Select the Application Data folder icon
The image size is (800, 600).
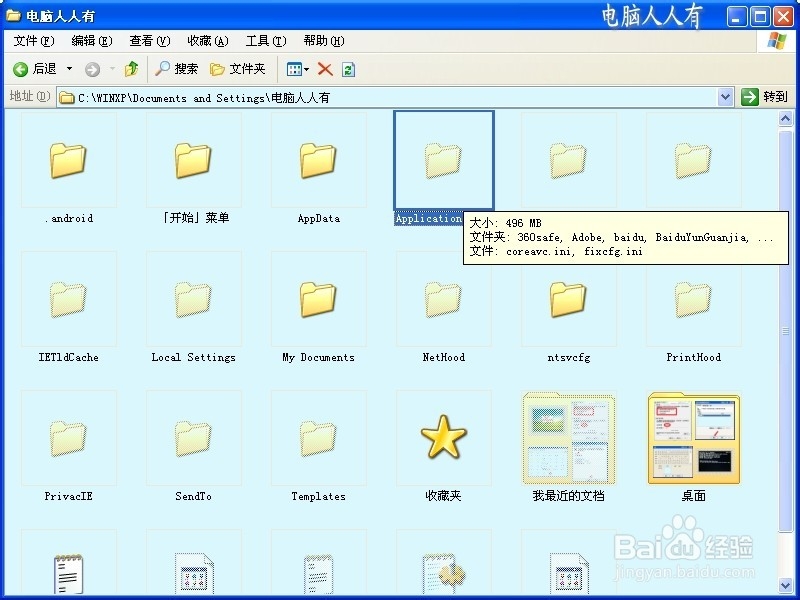pos(443,160)
